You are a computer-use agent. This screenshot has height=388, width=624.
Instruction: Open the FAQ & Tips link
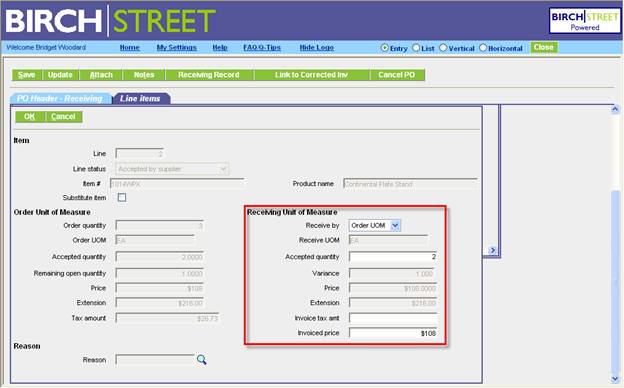click(x=262, y=48)
